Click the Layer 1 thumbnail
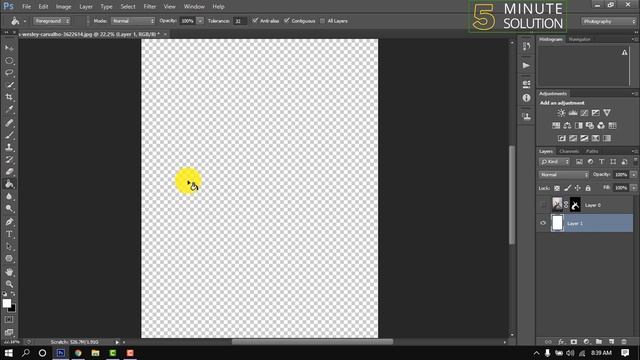The image size is (640, 360). 557,223
